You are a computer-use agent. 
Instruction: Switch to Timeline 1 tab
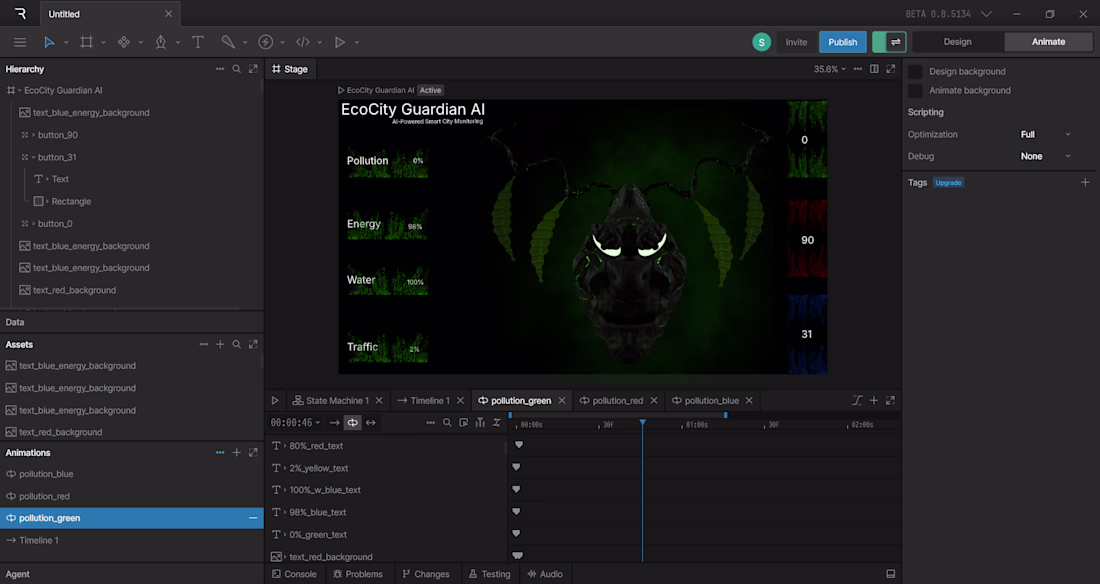424,400
